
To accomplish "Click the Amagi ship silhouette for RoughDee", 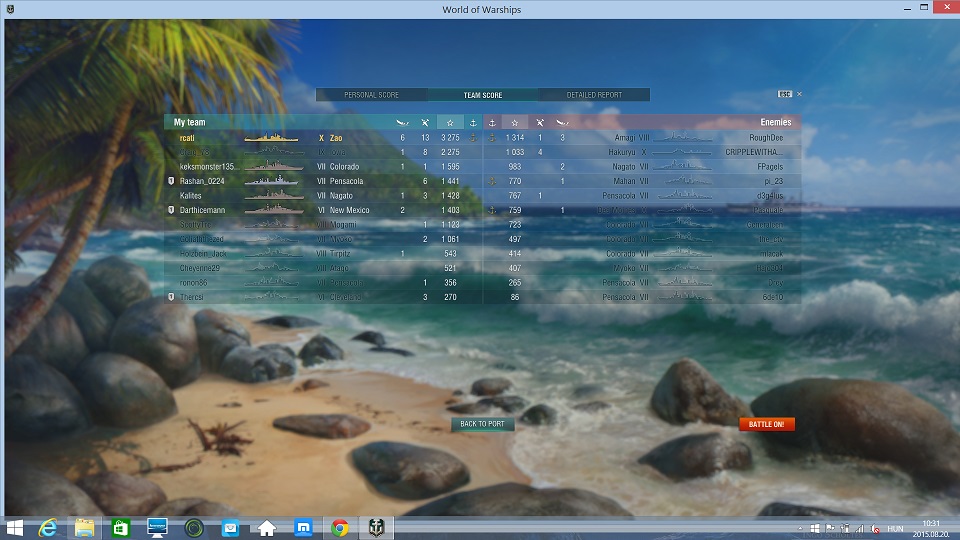I will pos(683,137).
